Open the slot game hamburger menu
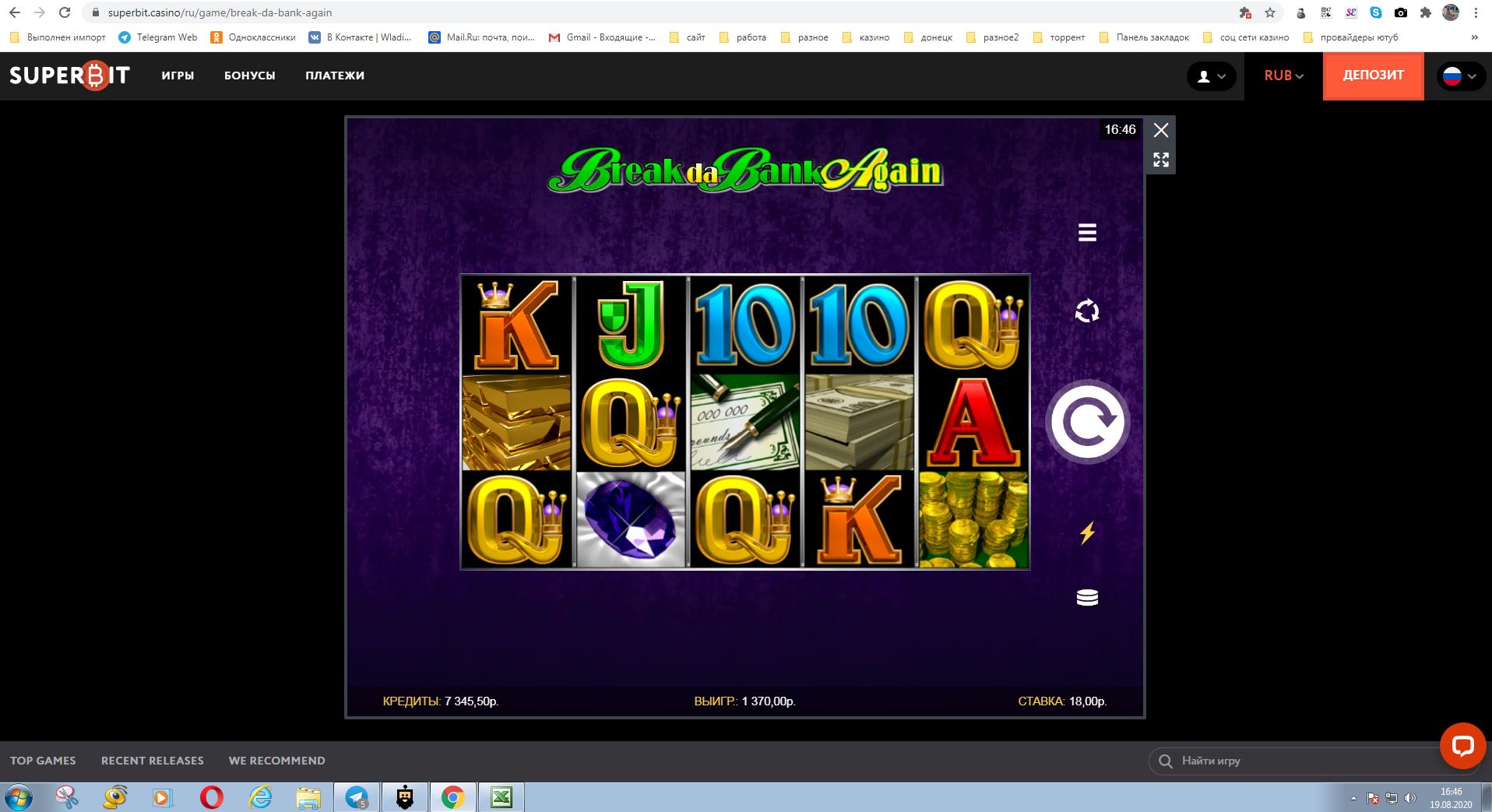This screenshot has width=1492, height=812. click(x=1087, y=232)
